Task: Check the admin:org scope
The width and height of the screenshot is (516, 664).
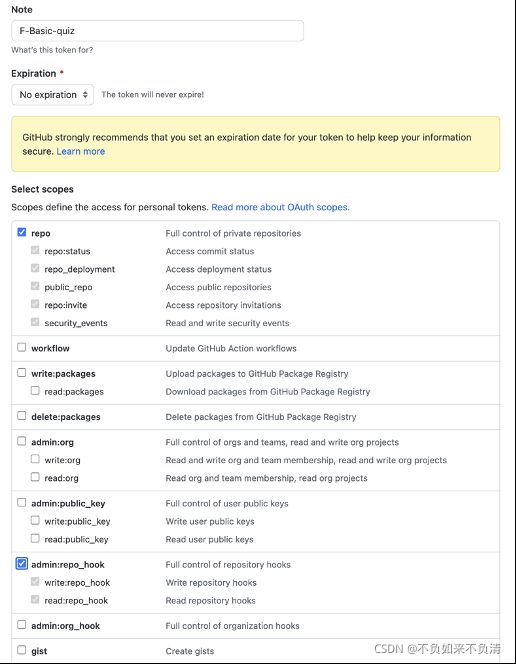Action: 22,441
